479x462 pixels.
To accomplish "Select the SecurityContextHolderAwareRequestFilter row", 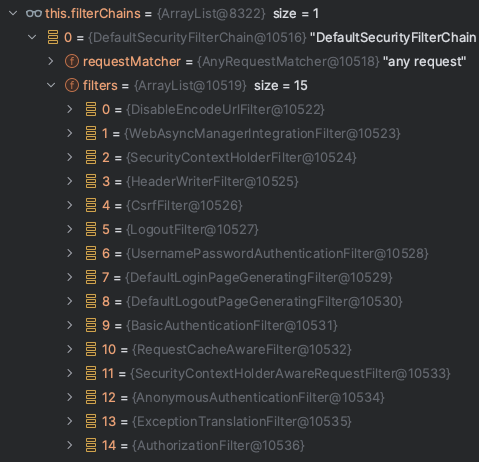I will [x=239, y=373].
